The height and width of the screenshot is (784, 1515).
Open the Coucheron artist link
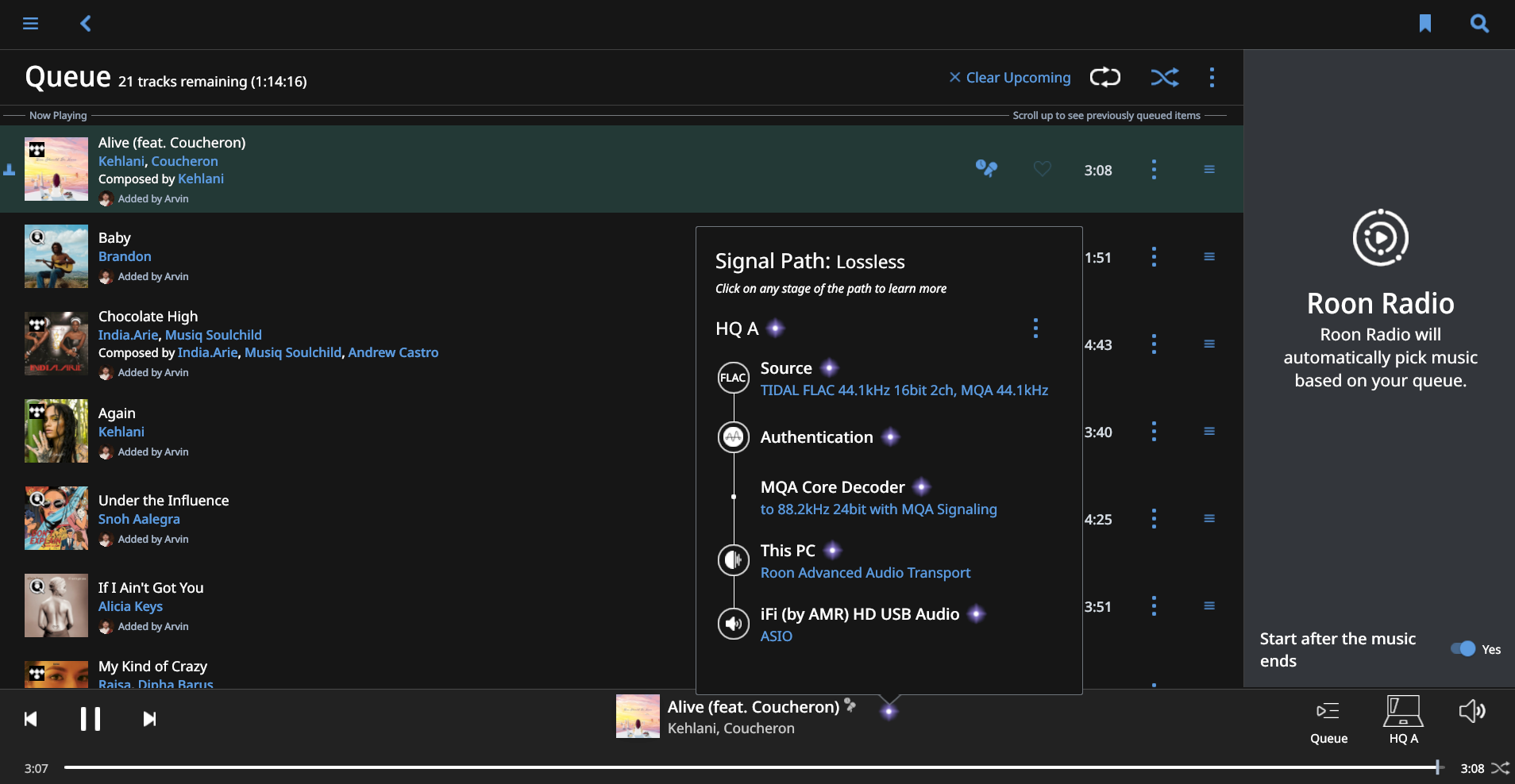pos(184,161)
